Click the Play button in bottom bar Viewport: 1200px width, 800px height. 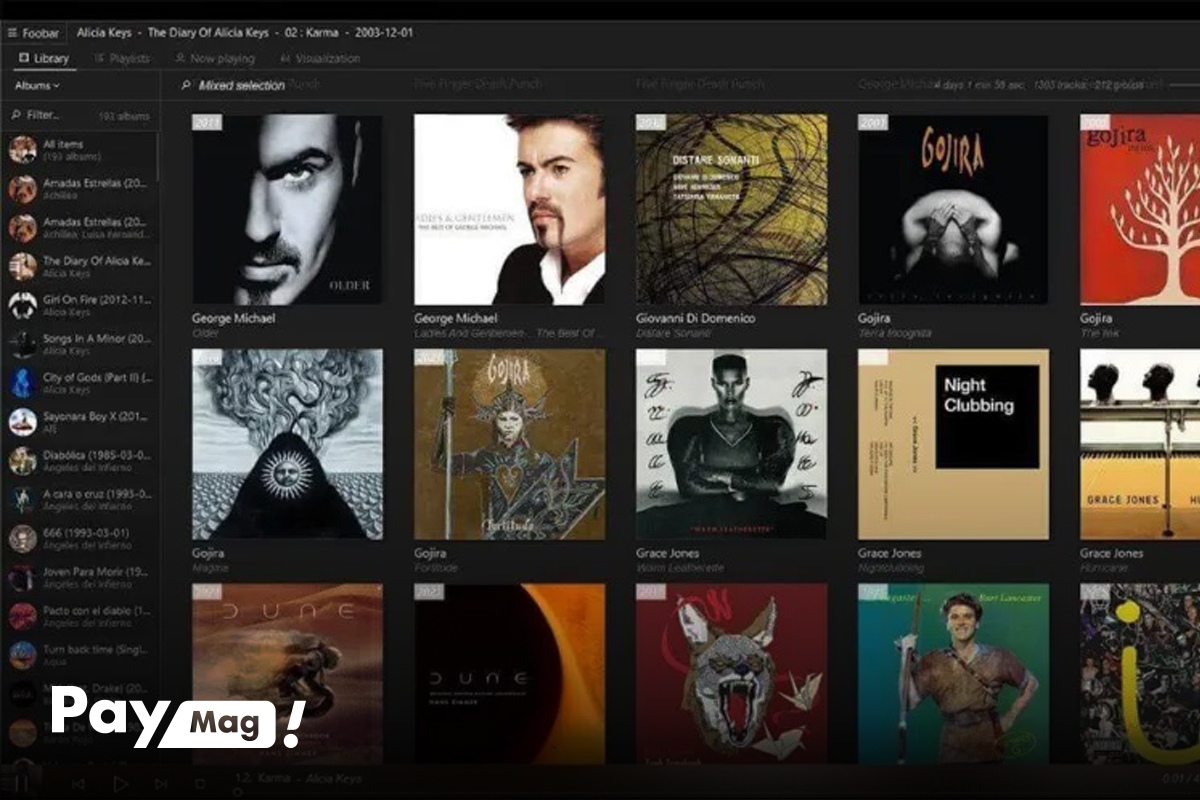click(120, 784)
